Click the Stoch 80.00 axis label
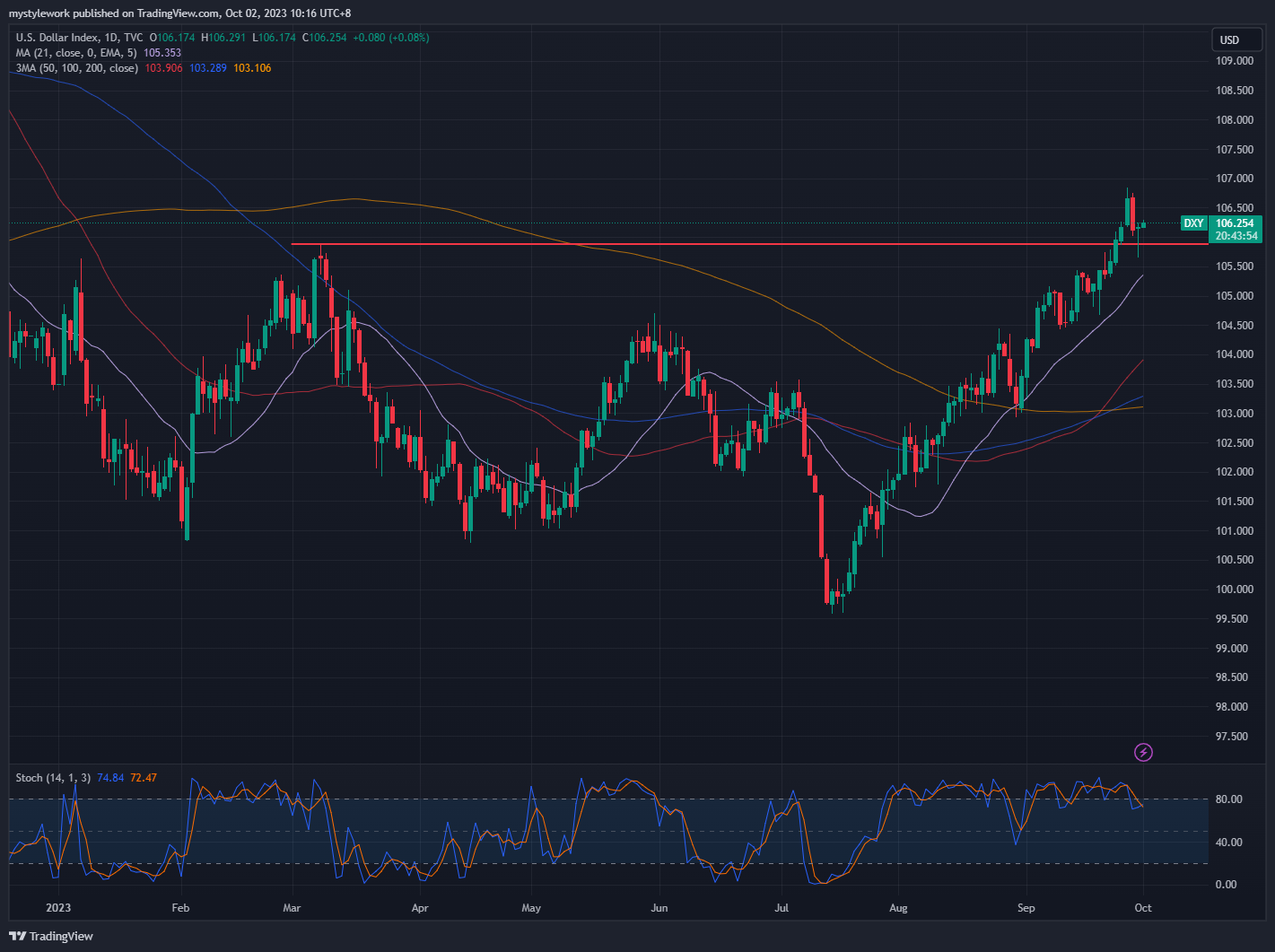The width and height of the screenshot is (1275, 952). coord(1228,799)
